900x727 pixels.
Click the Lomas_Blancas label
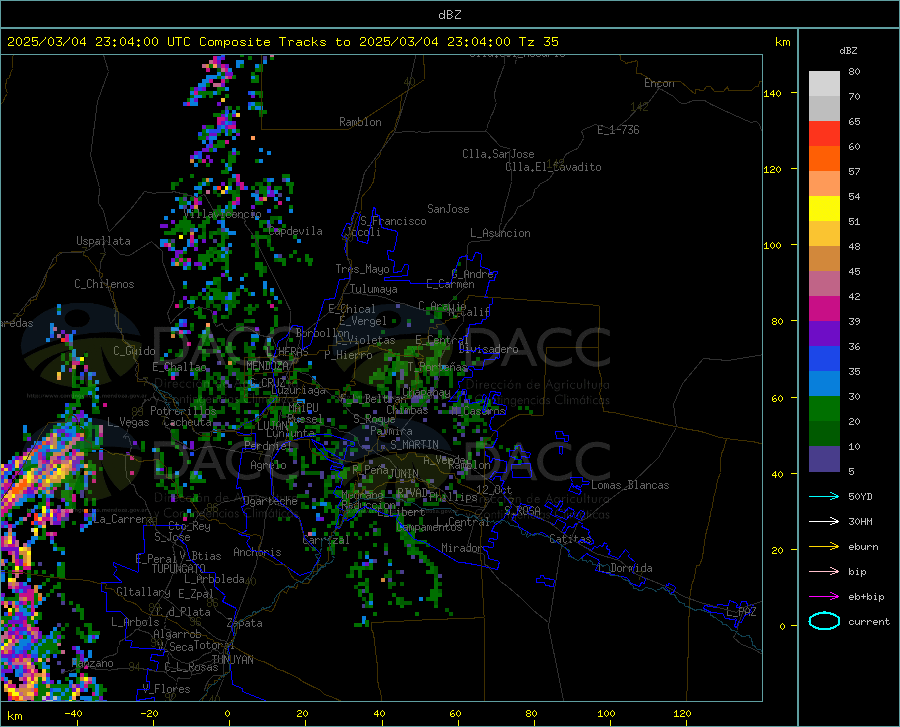pyautogui.click(x=630, y=485)
